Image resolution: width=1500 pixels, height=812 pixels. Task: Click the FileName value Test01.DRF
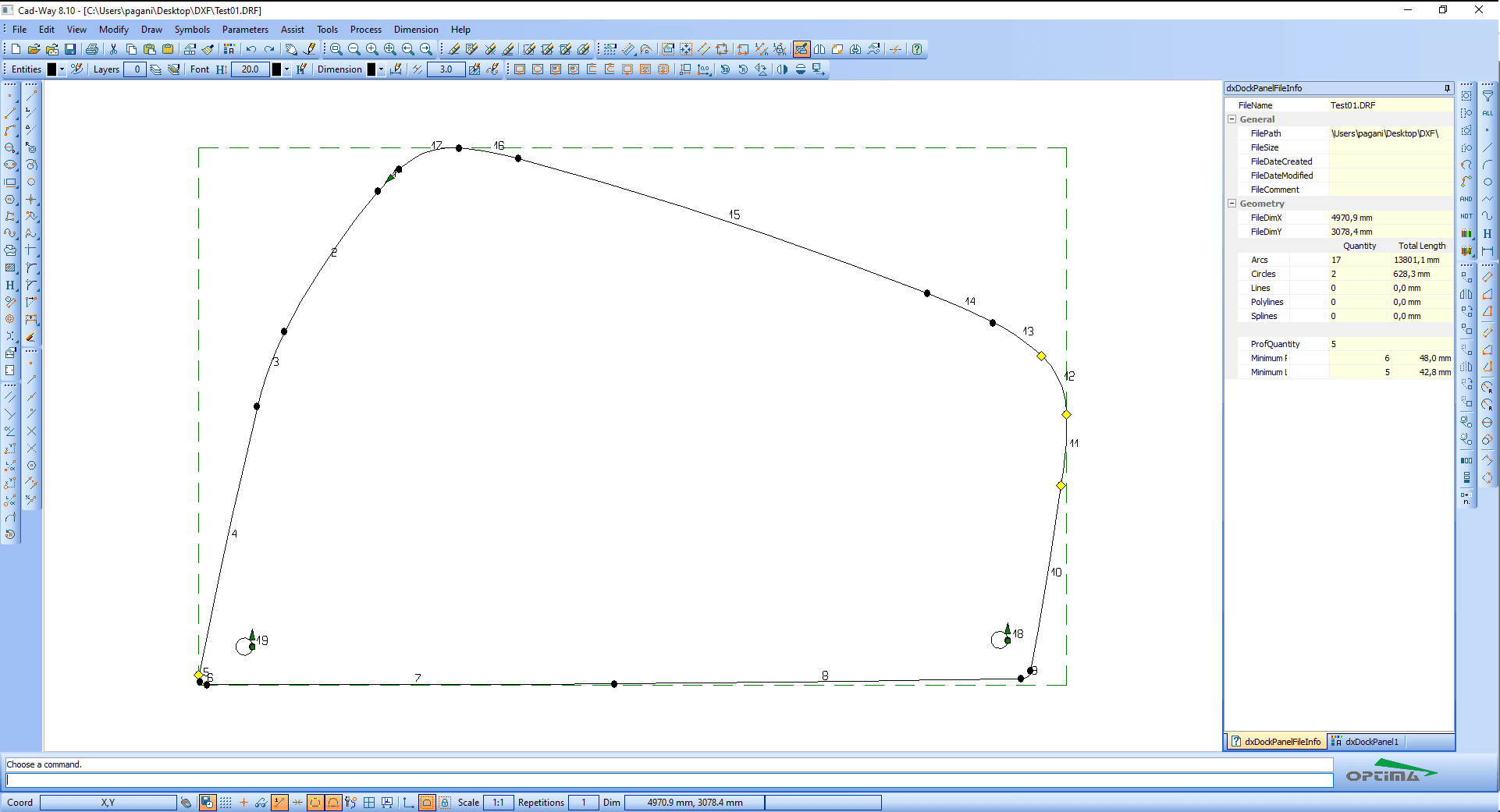[x=1353, y=105]
